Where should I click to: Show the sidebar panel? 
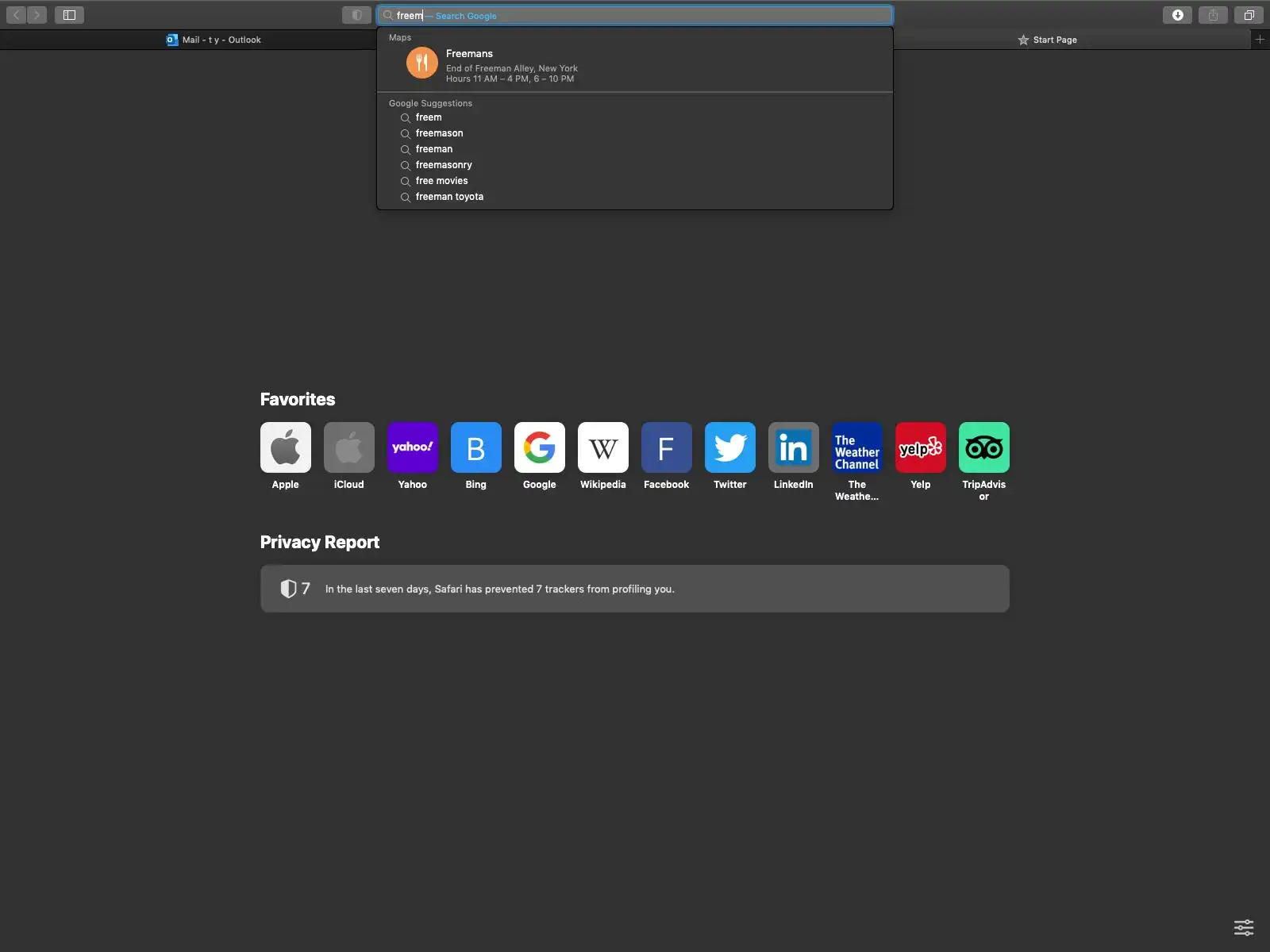[x=69, y=15]
